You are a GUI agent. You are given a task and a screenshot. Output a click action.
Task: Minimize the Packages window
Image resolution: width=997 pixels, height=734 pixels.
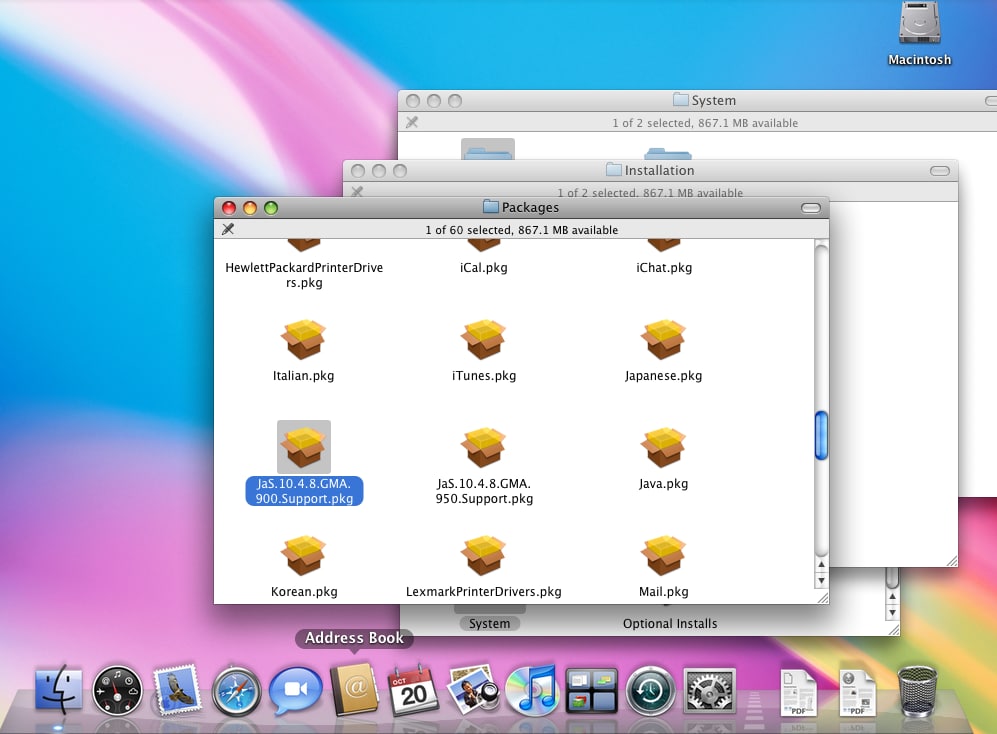(x=250, y=208)
